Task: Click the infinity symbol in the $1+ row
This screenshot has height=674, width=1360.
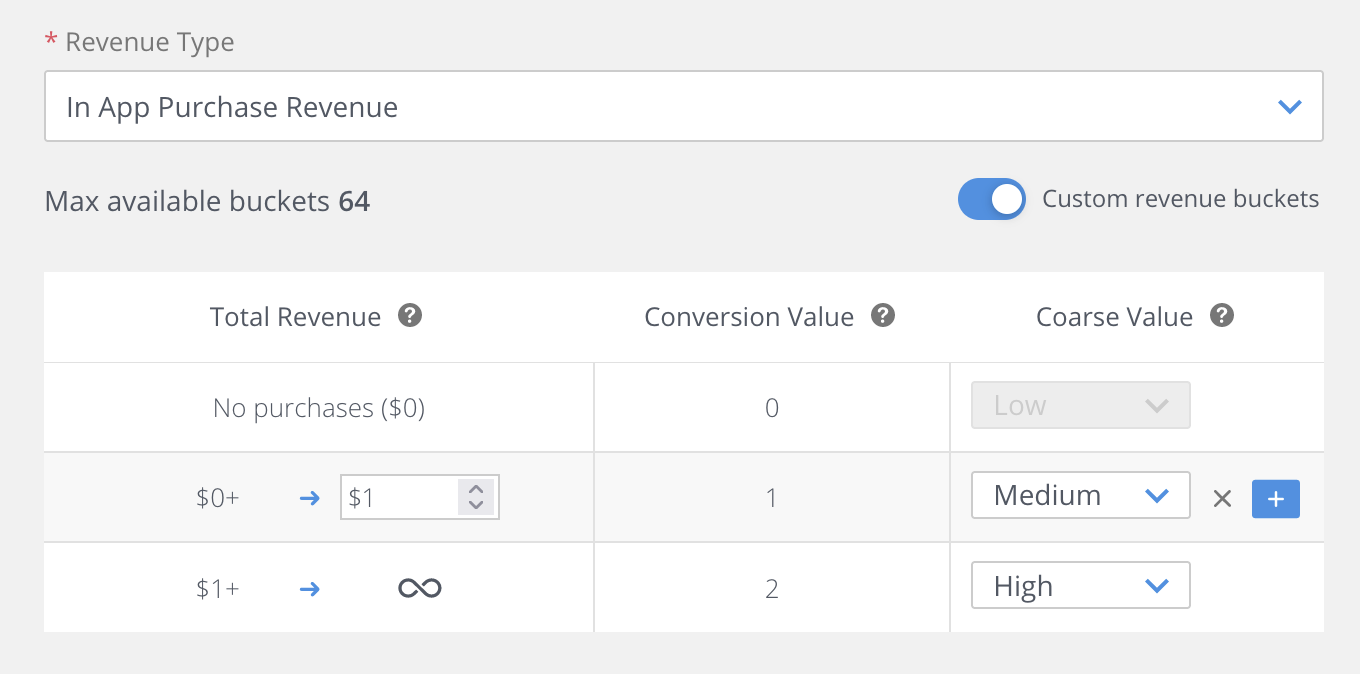Action: [x=419, y=588]
